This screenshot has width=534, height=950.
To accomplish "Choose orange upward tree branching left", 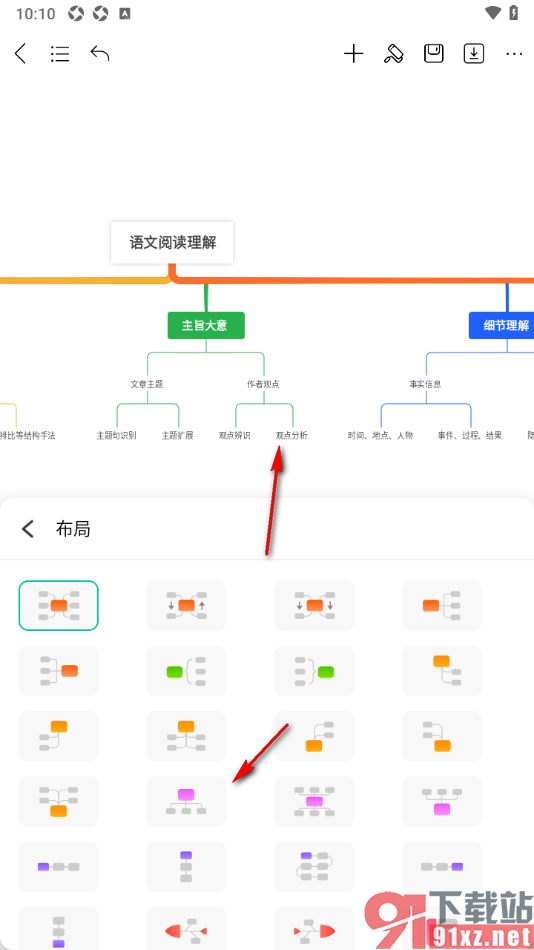I will [442, 736].
